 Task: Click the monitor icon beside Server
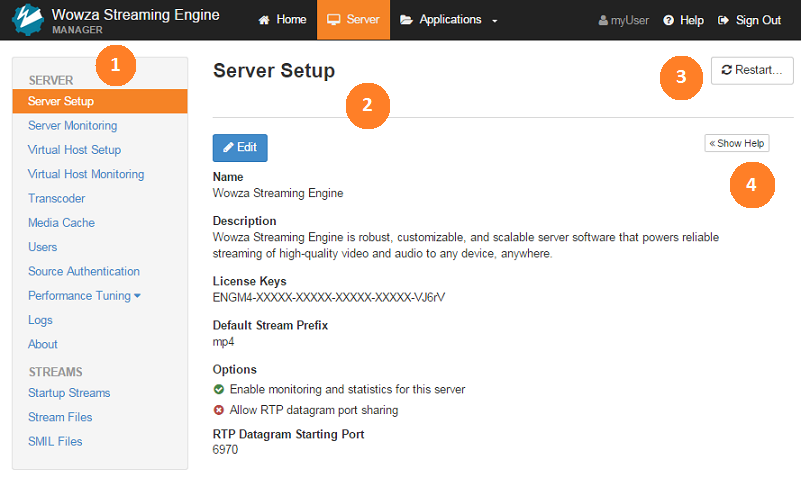point(334,20)
